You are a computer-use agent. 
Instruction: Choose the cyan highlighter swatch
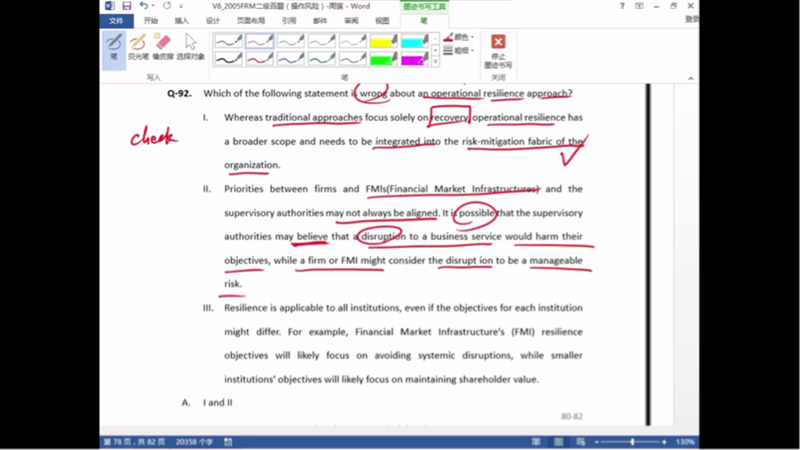415,41
